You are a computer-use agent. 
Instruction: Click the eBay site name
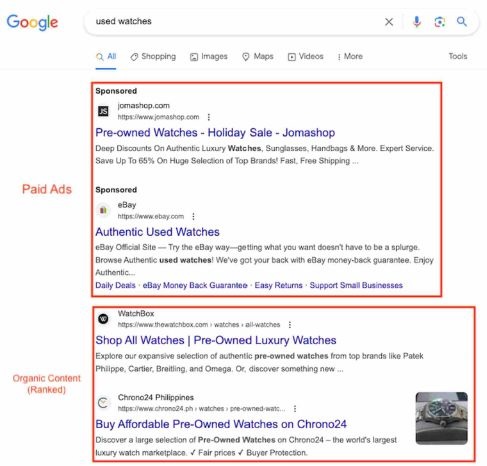point(127,205)
